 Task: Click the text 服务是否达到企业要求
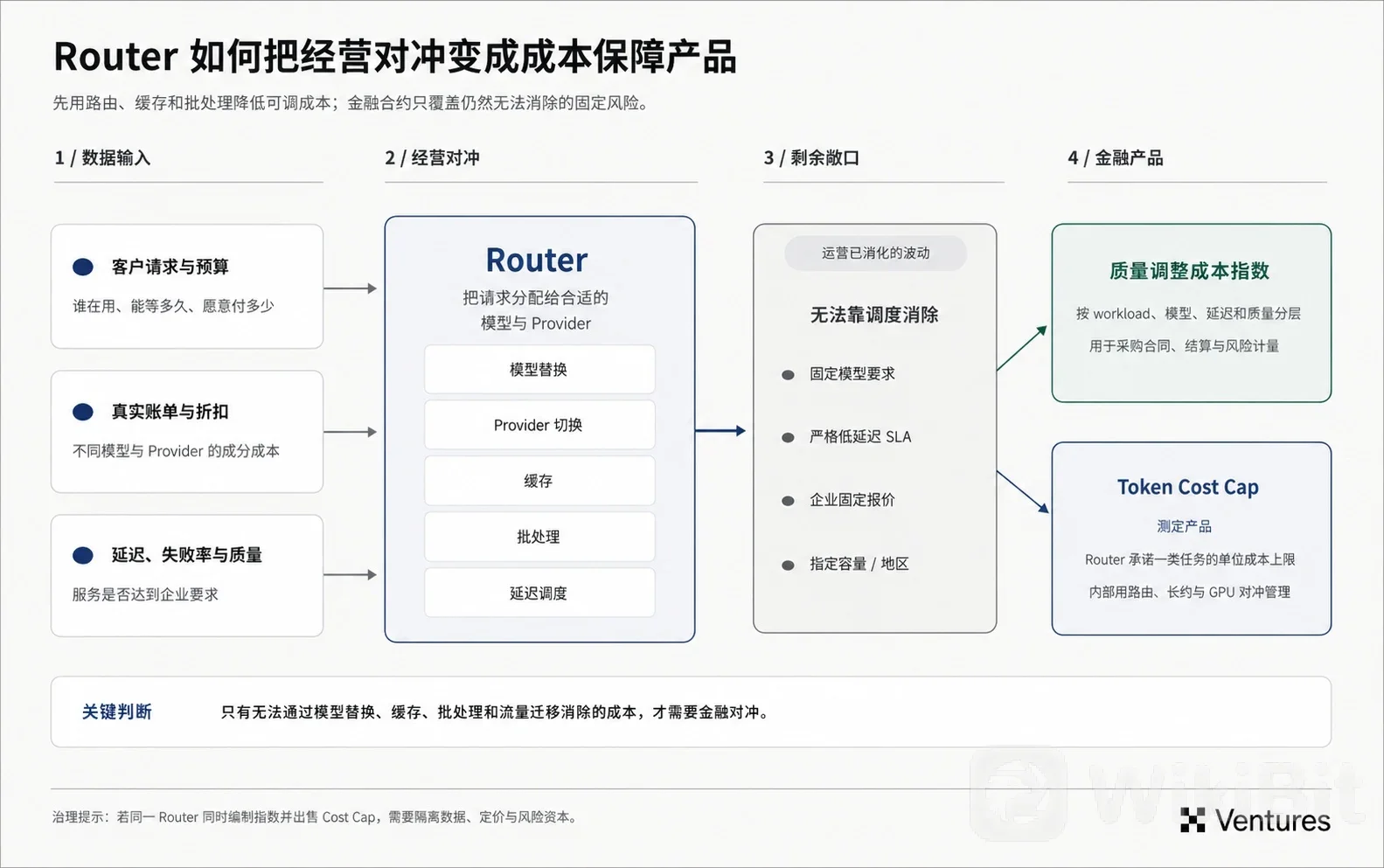[x=145, y=594]
